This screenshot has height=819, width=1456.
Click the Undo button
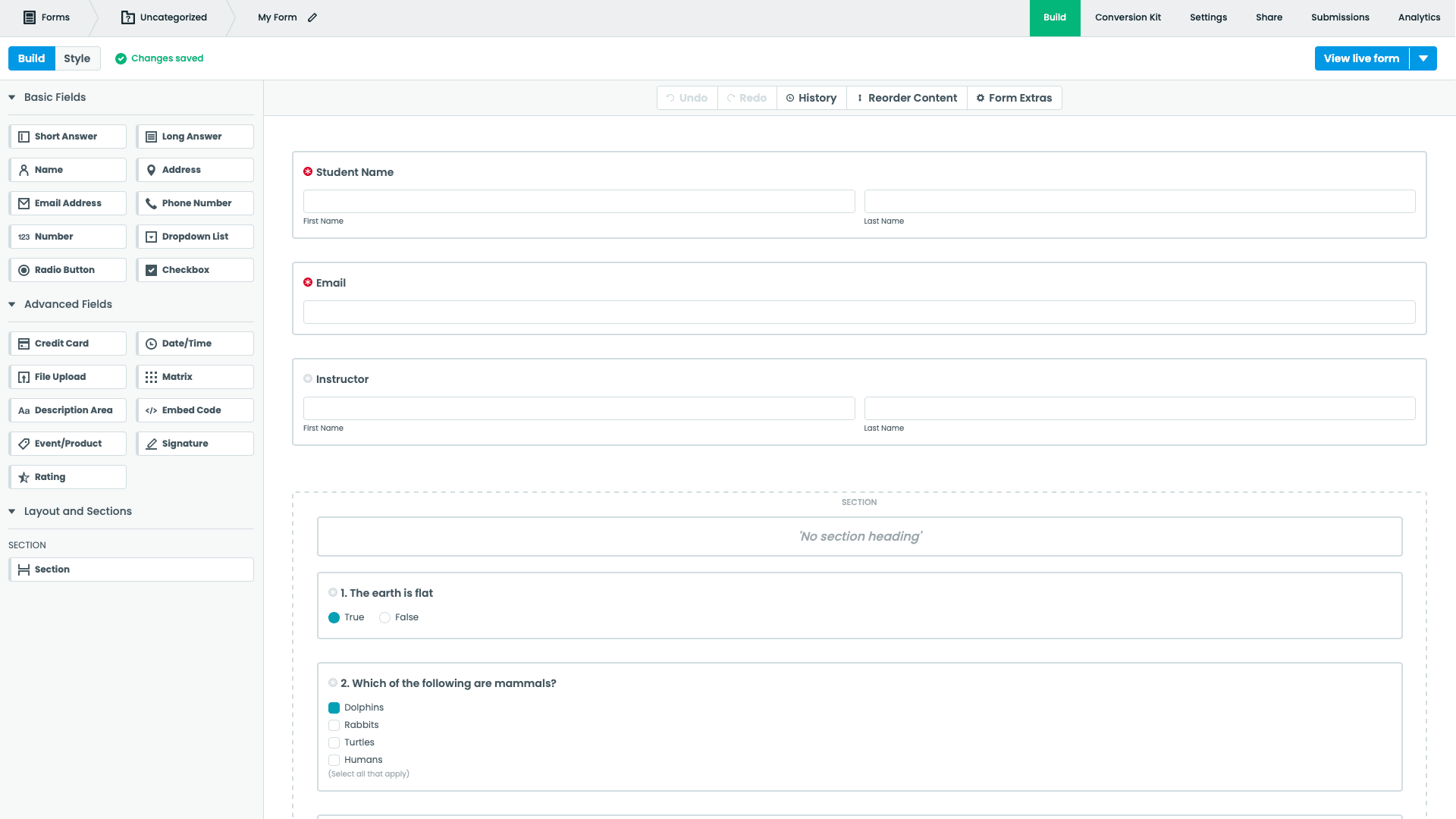coord(687,98)
